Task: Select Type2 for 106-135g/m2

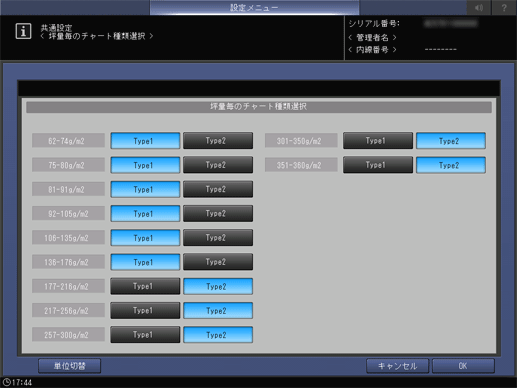Action: tap(218, 238)
